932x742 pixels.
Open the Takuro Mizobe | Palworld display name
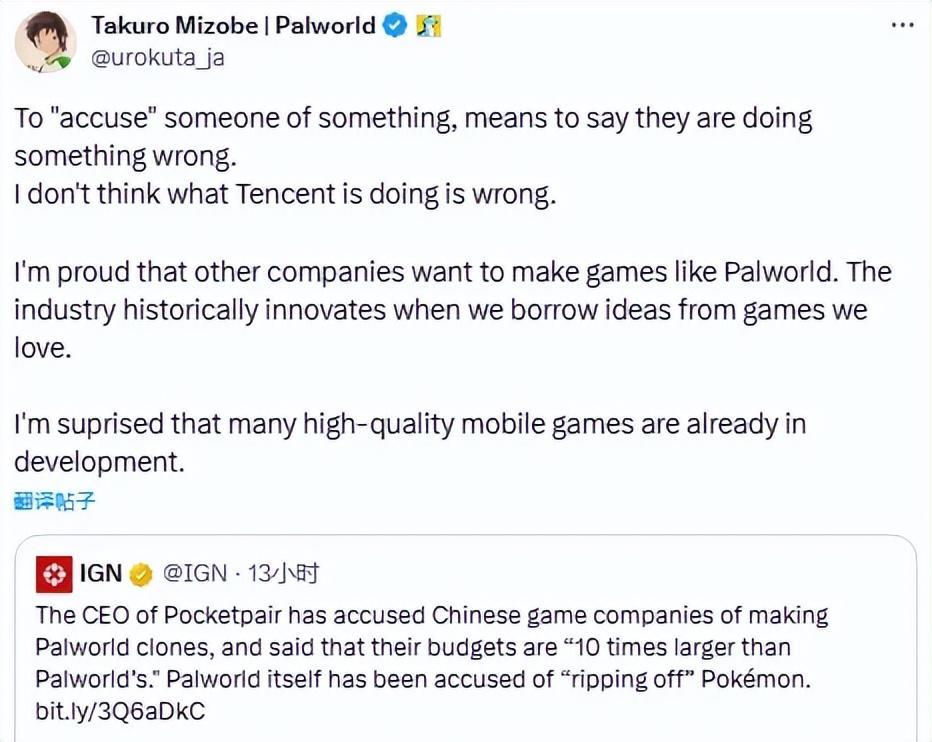234,26
